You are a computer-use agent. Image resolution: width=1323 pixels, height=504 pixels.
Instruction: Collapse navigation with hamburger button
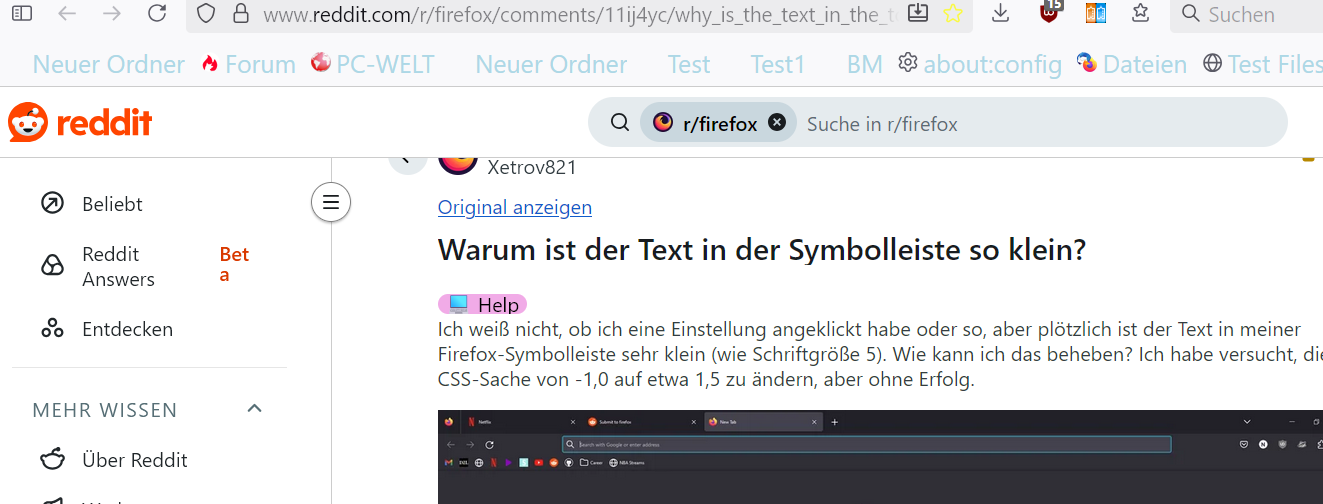pyautogui.click(x=331, y=203)
